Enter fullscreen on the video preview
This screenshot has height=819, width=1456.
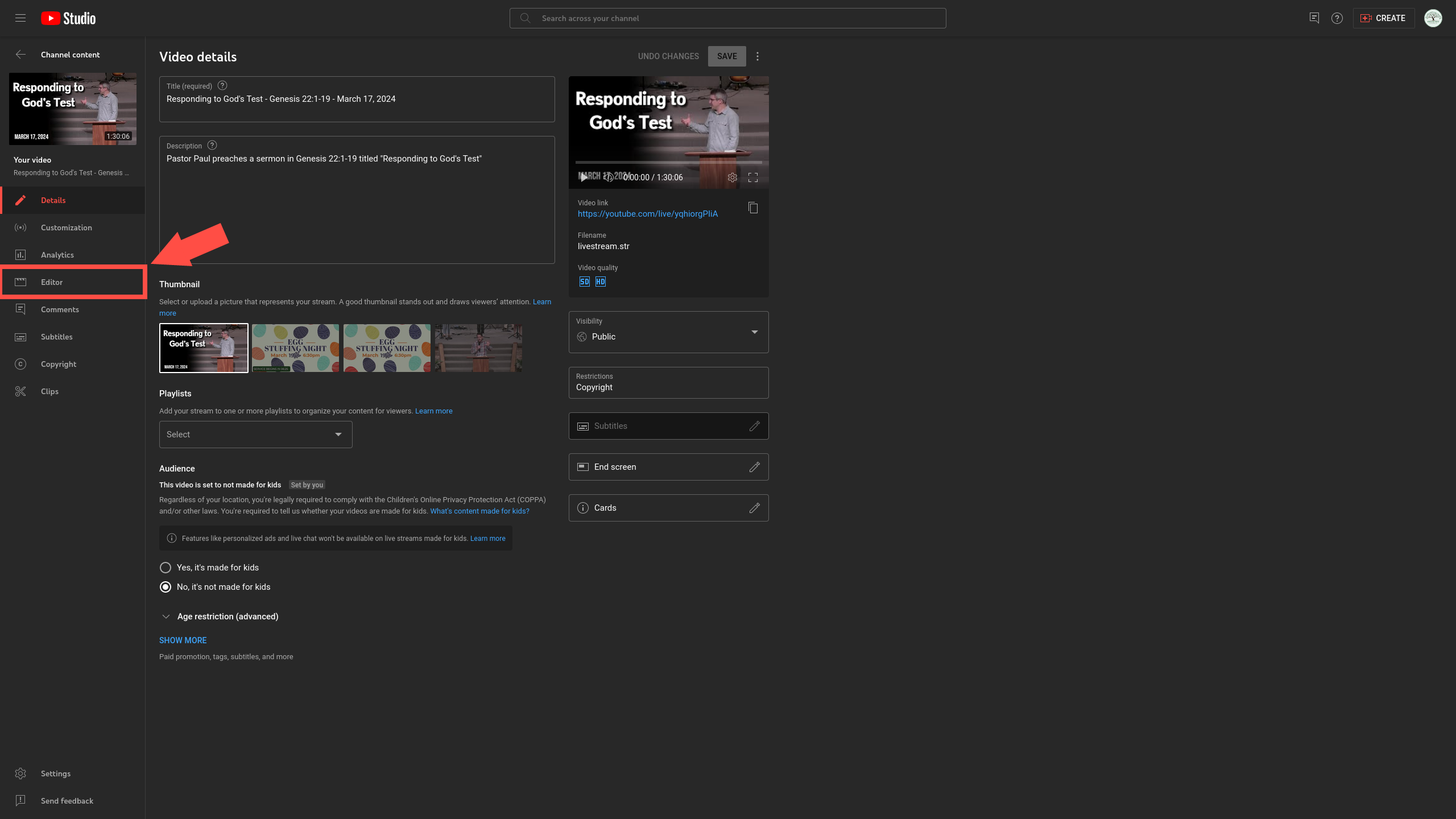pos(752,177)
